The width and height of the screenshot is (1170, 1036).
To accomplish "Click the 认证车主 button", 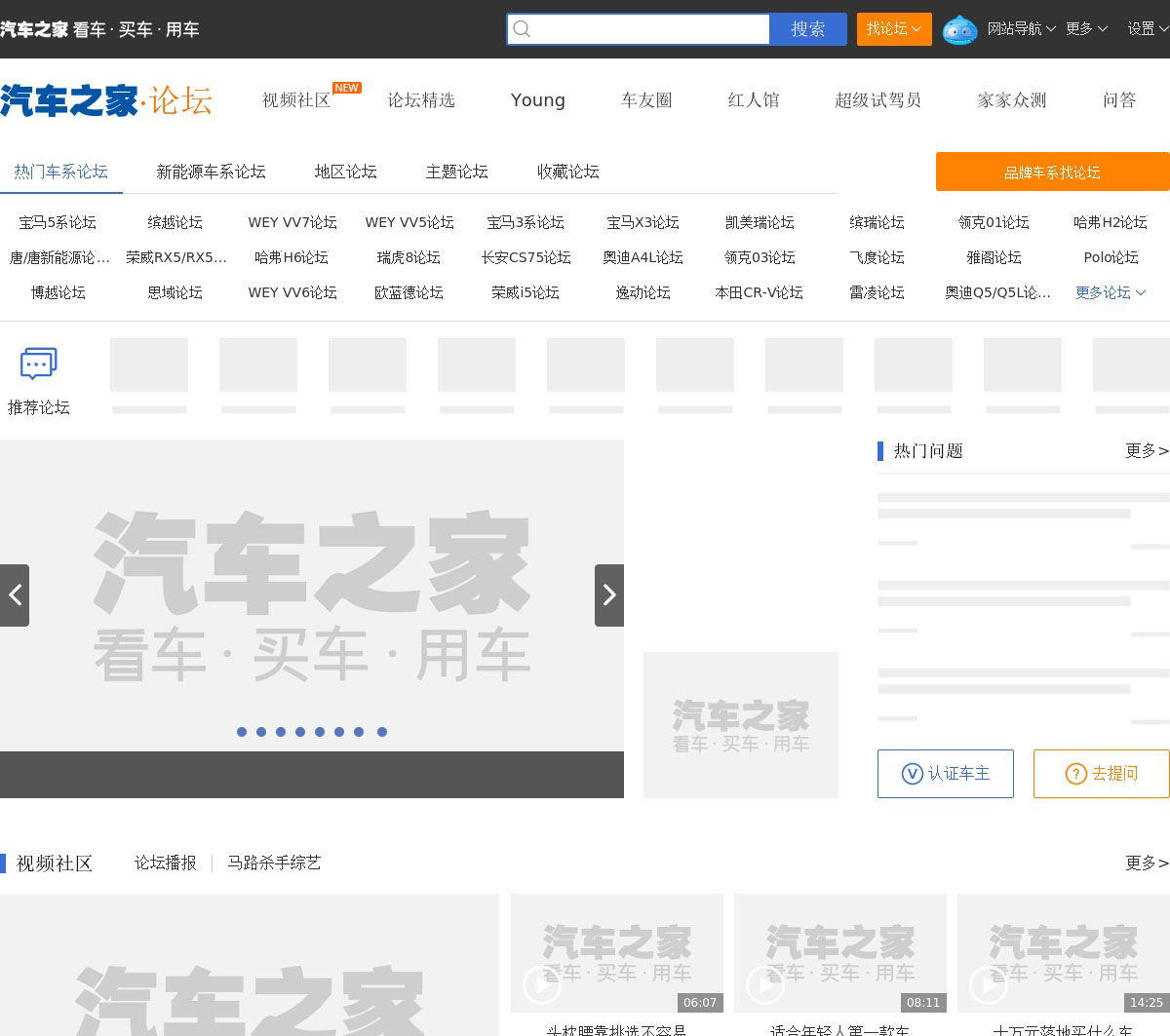I will pos(946,774).
